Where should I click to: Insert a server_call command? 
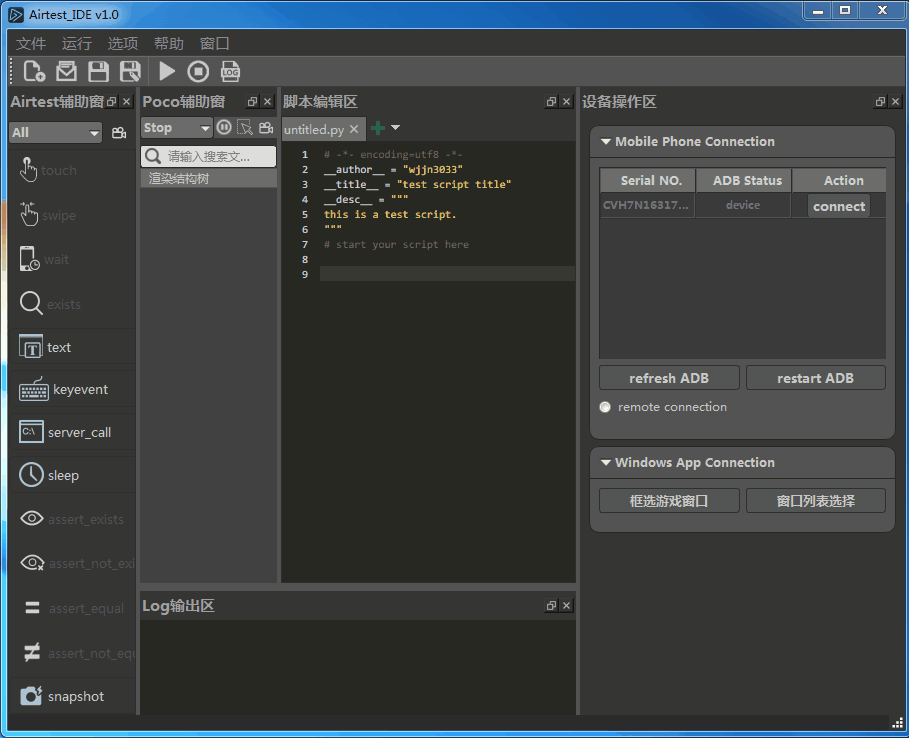point(72,432)
